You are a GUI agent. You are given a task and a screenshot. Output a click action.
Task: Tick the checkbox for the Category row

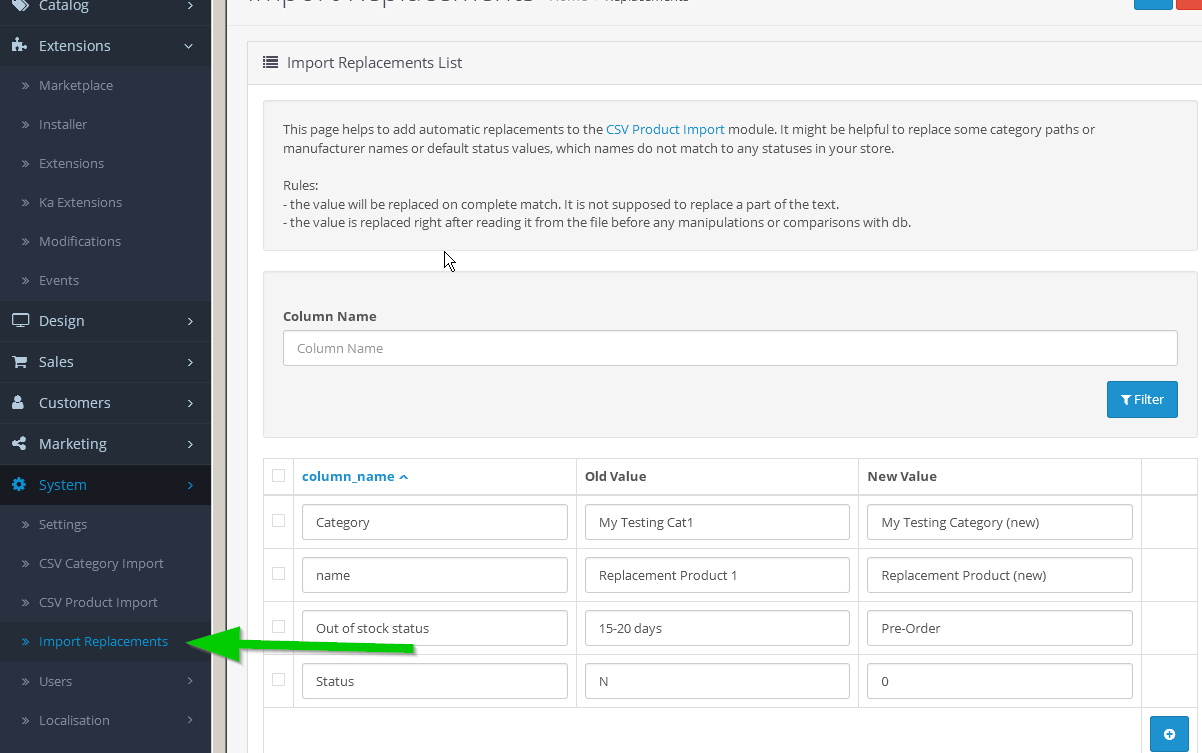coord(278,521)
